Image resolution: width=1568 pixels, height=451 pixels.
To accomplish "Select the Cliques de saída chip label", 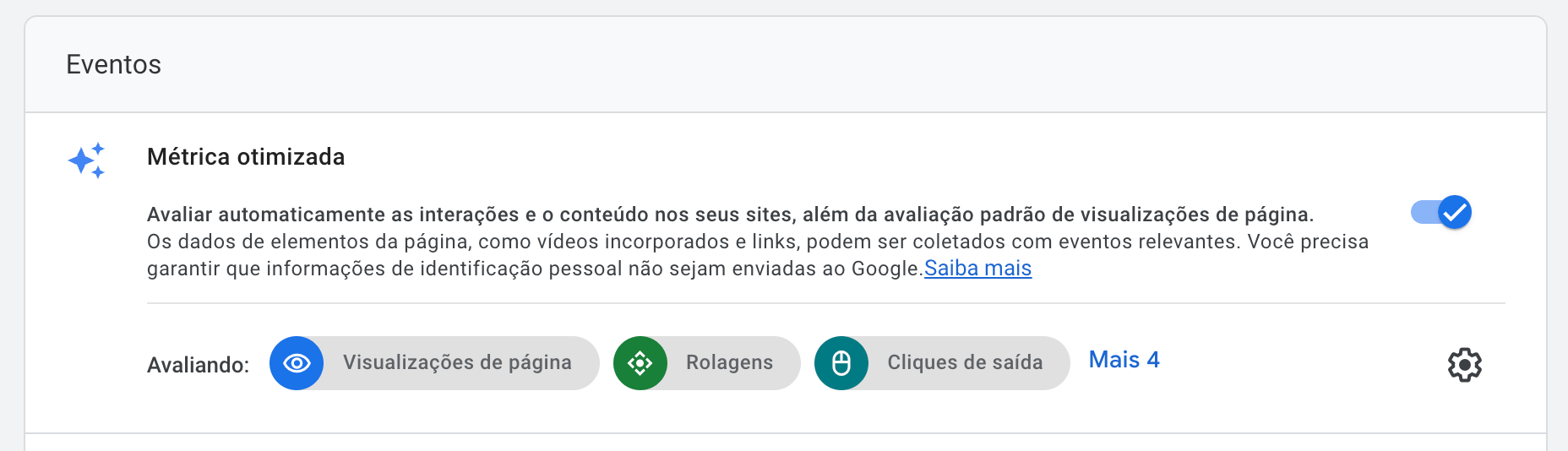I will click(x=965, y=362).
